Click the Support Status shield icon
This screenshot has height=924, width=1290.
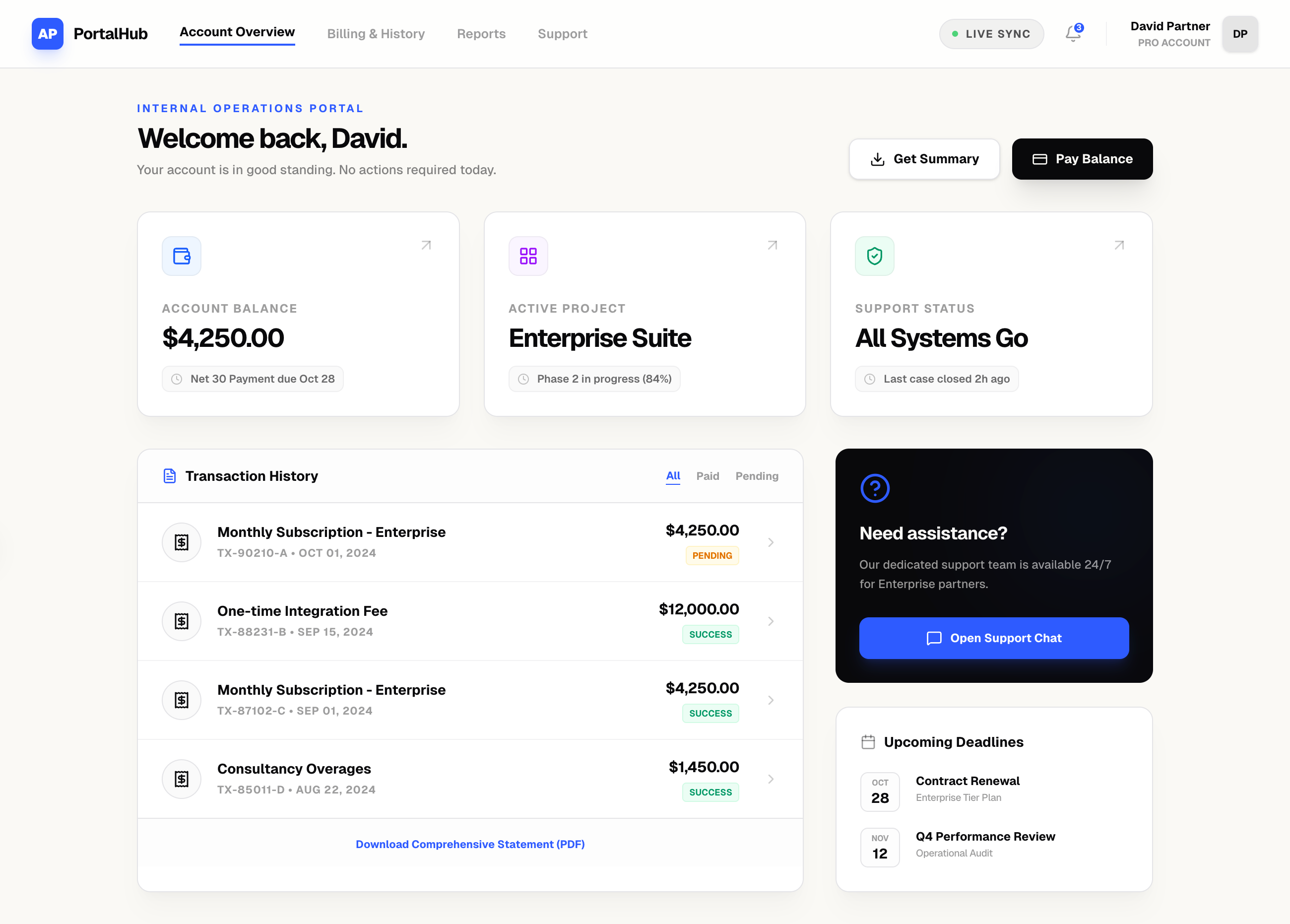pos(874,256)
